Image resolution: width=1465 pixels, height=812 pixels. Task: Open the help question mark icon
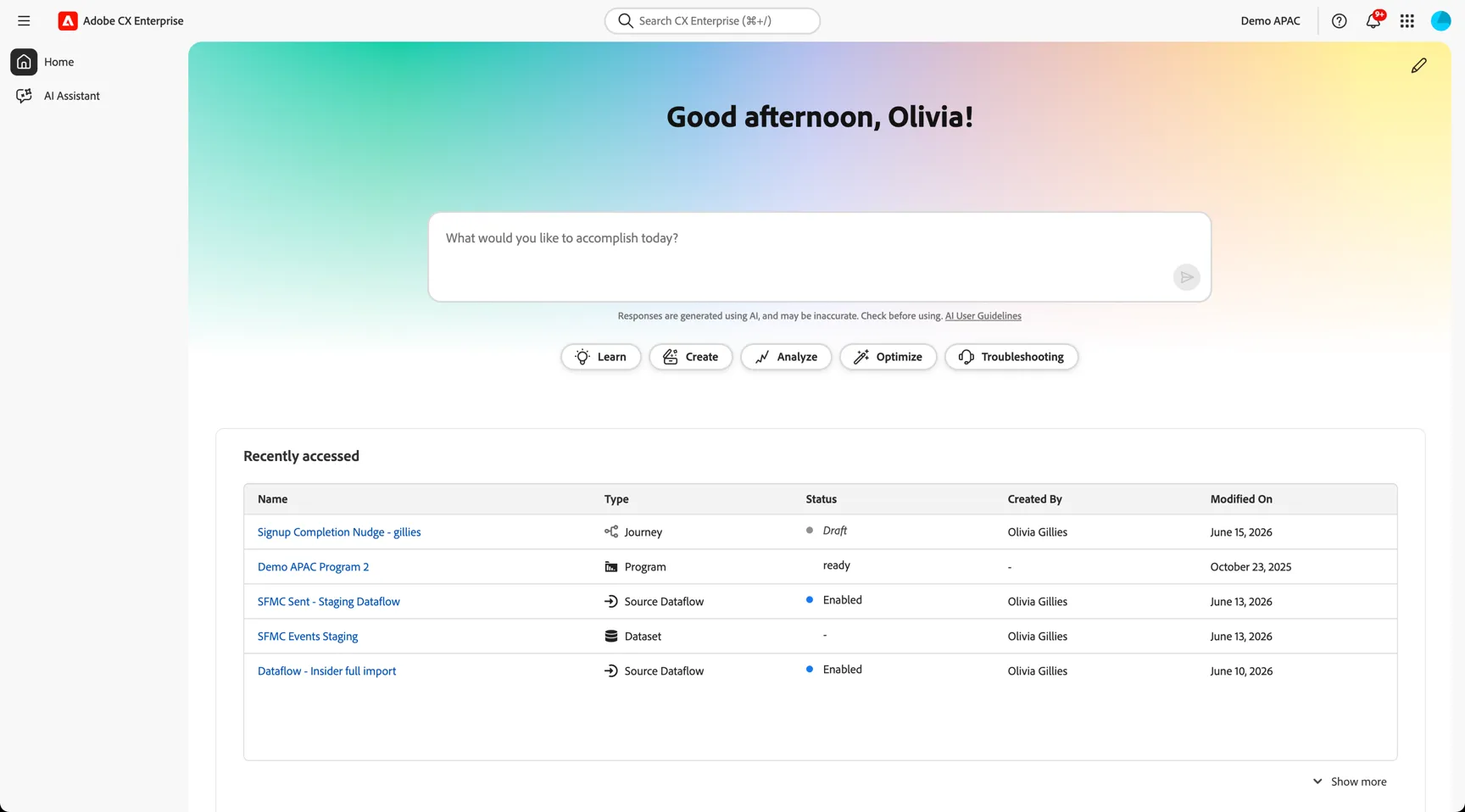(x=1339, y=20)
